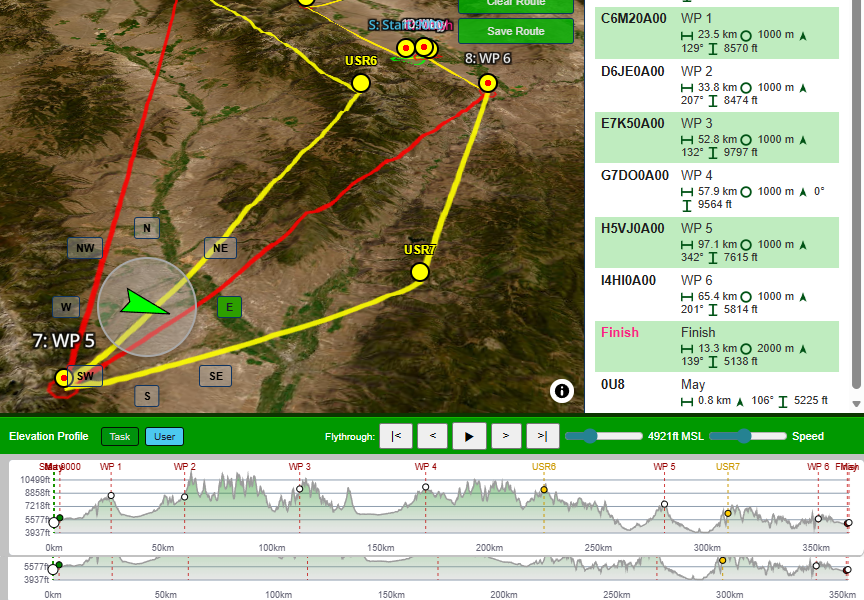Click the 4921ft MSL altitude readout

(x=676, y=436)
